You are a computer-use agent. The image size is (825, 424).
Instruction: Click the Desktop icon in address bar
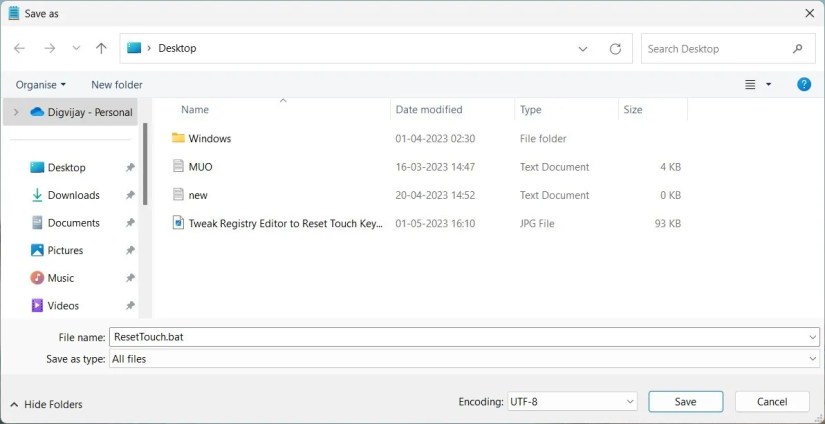tap(134, 48)
